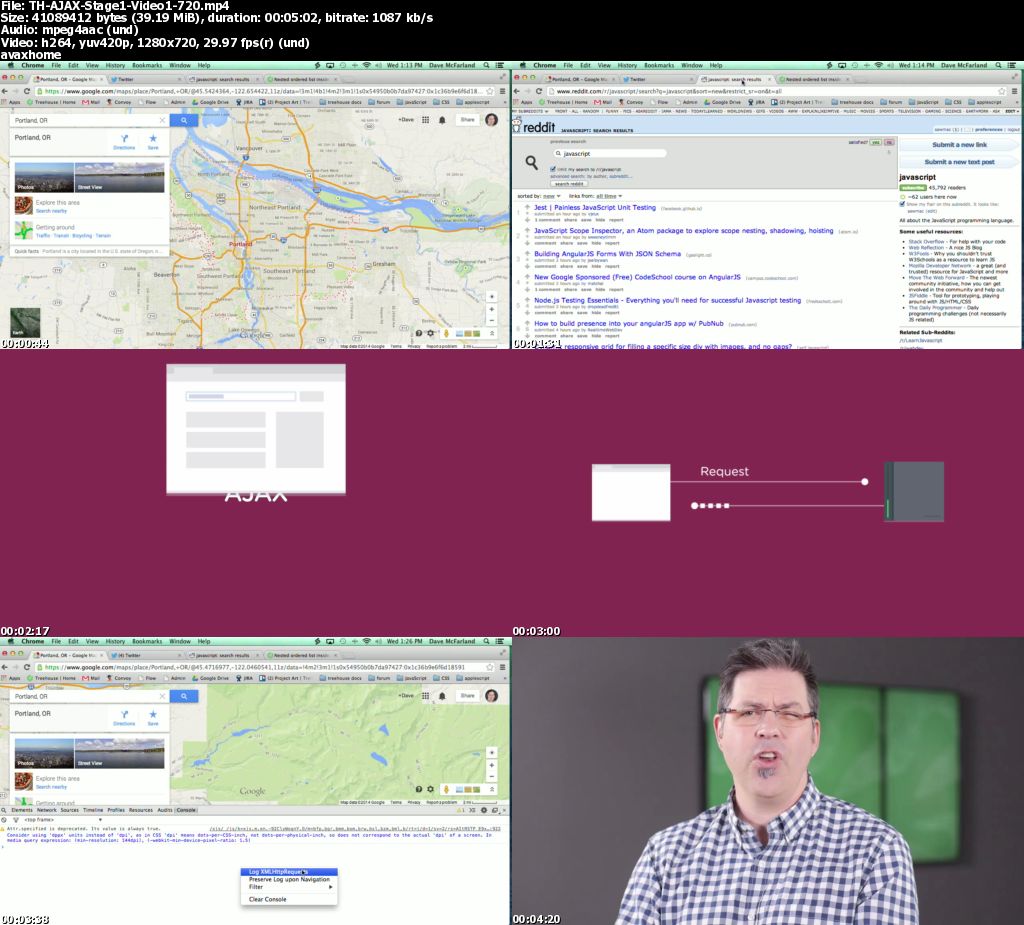Choose 'Clear Console' from the context menu
This screenshot has height=925, width=1024.
289,900
